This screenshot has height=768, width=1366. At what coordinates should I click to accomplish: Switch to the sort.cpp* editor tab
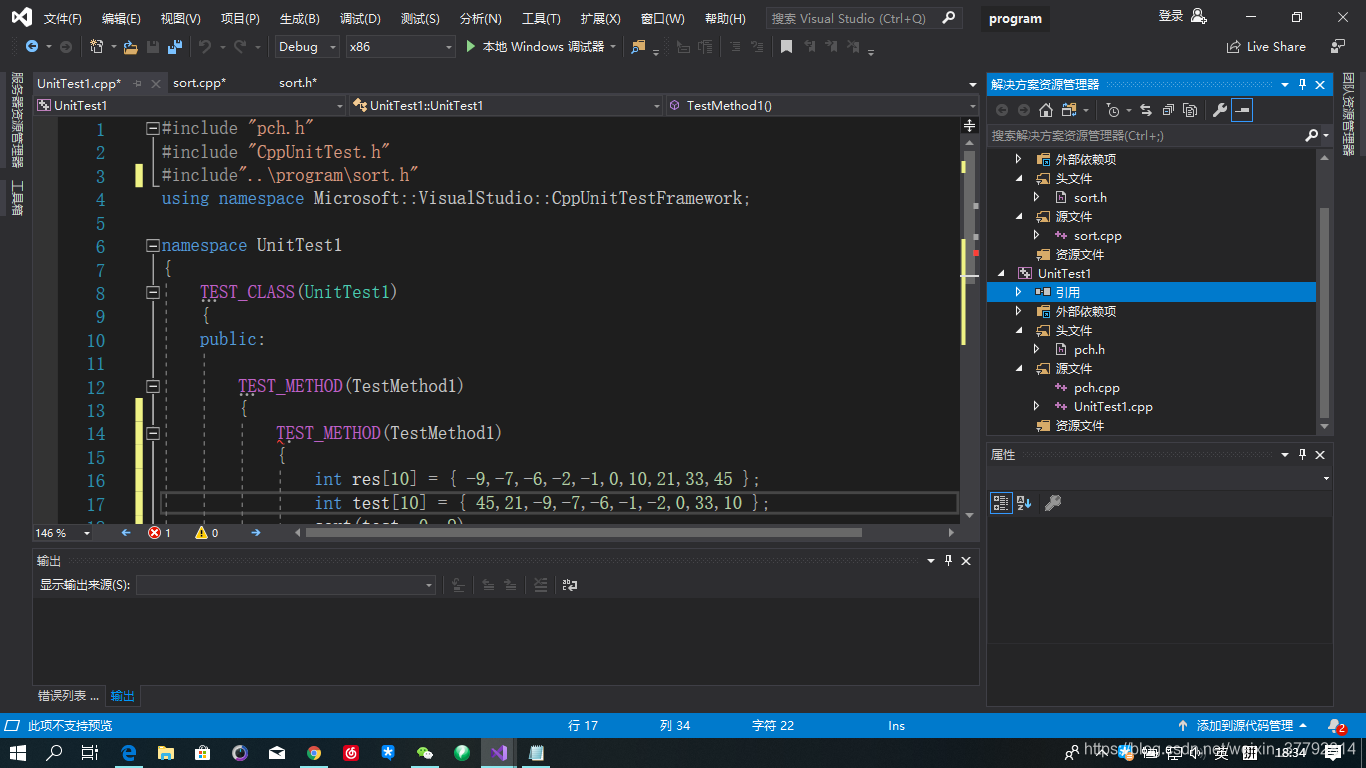[x=200, y=83]
